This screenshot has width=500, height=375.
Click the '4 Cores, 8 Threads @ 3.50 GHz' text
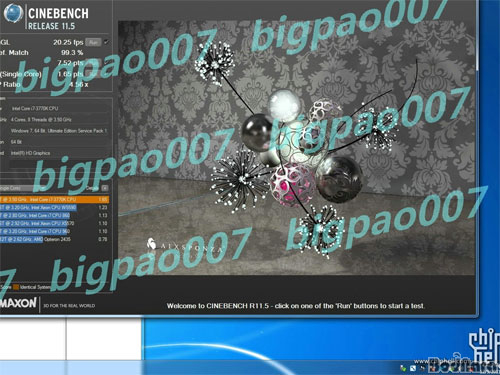click(41, 119)
